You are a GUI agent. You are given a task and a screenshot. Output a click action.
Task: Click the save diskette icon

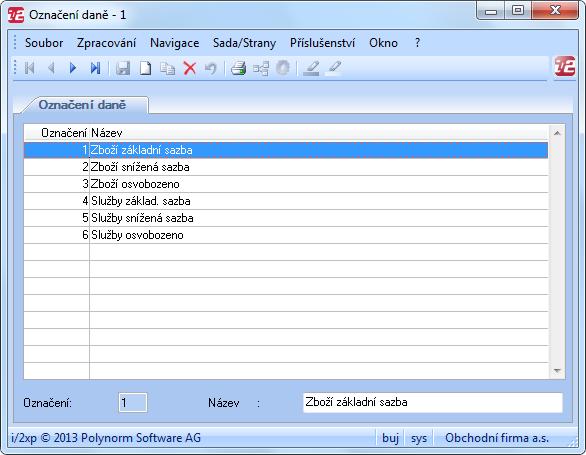coord(123,68)
